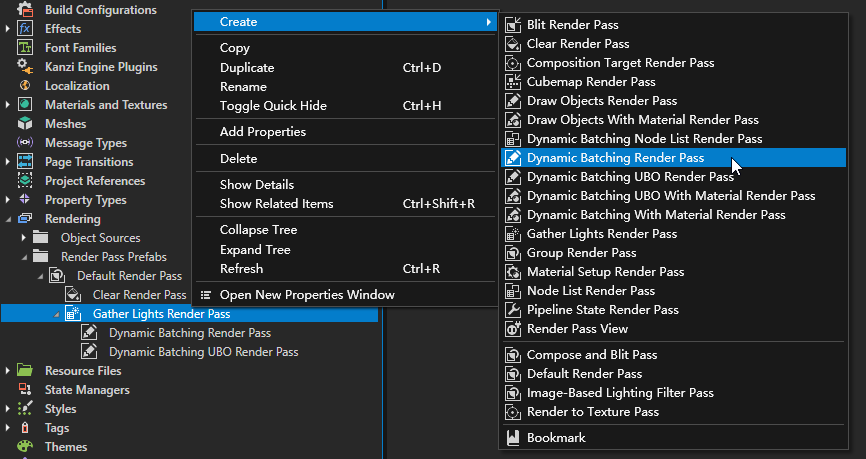
Task: Click the Project References icon
Action: 25,181
